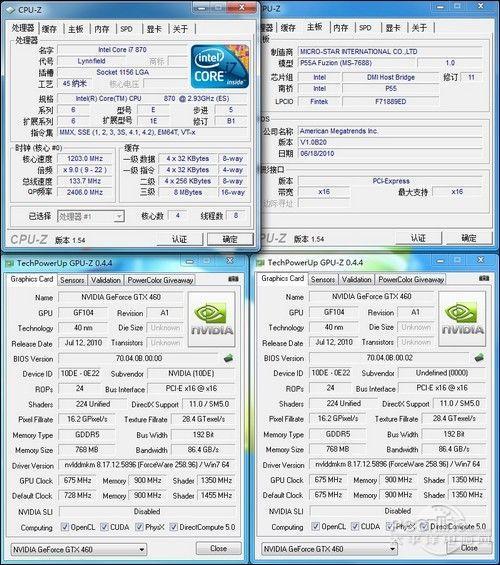Open Validation tab in right GPU-Z
The width and height of the screenshot is (500, 565).
(x=357, y=279)
